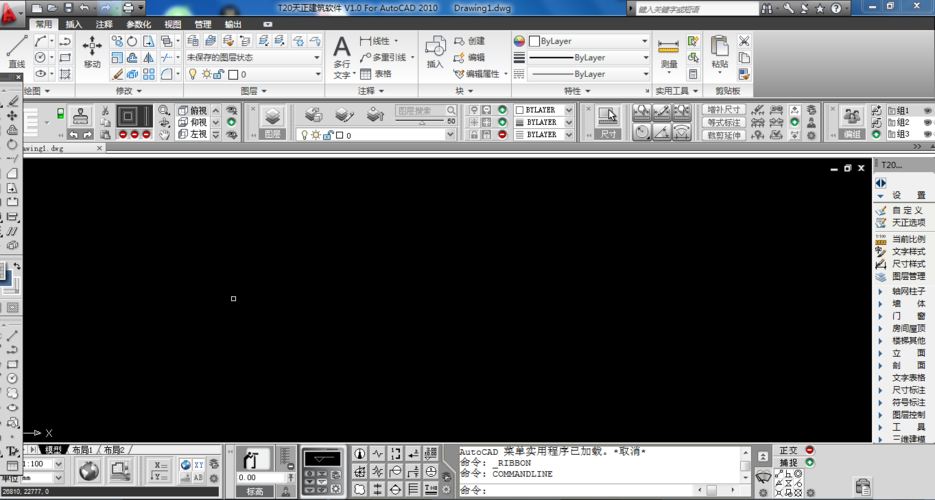Open the ByLayer linetype dropdown in 特性 panel

(589, 74)
